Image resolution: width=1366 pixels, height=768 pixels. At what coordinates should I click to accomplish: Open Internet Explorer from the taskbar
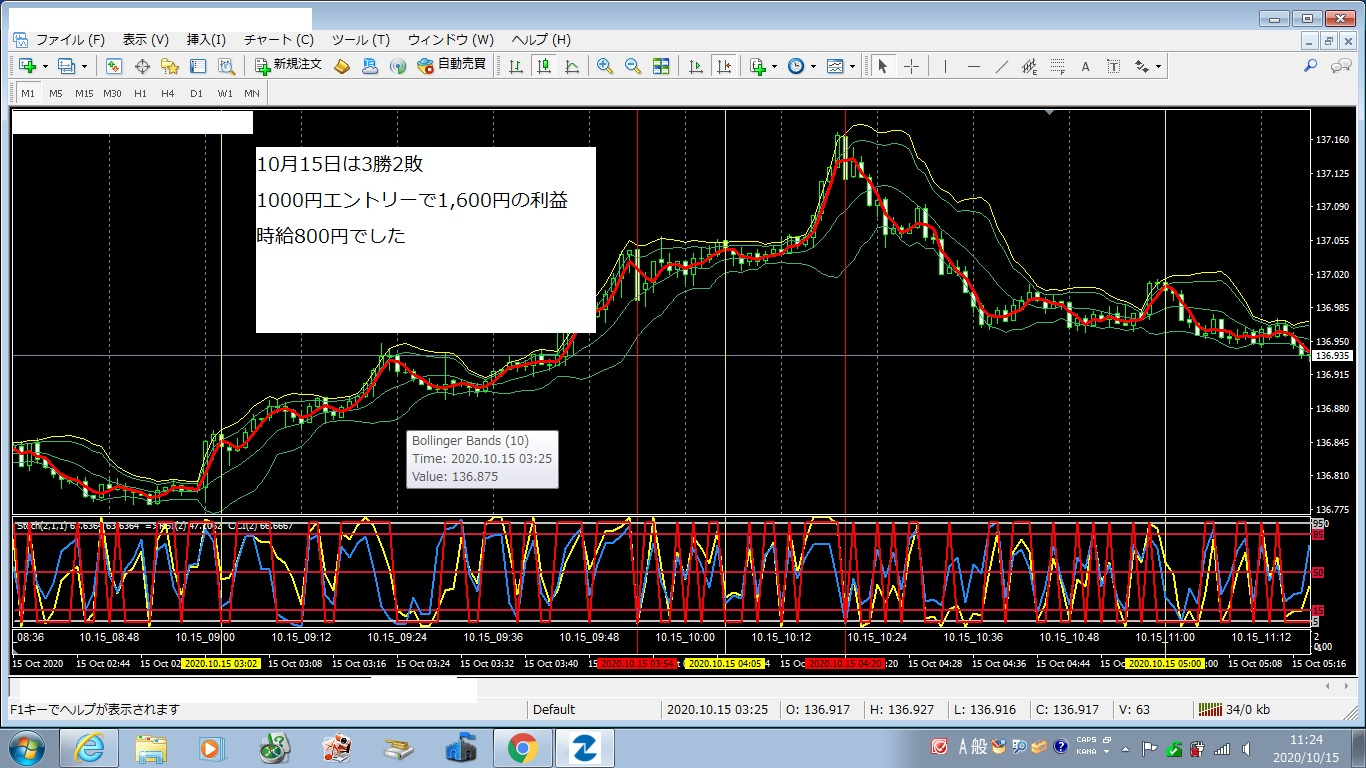tap(88, 747)
